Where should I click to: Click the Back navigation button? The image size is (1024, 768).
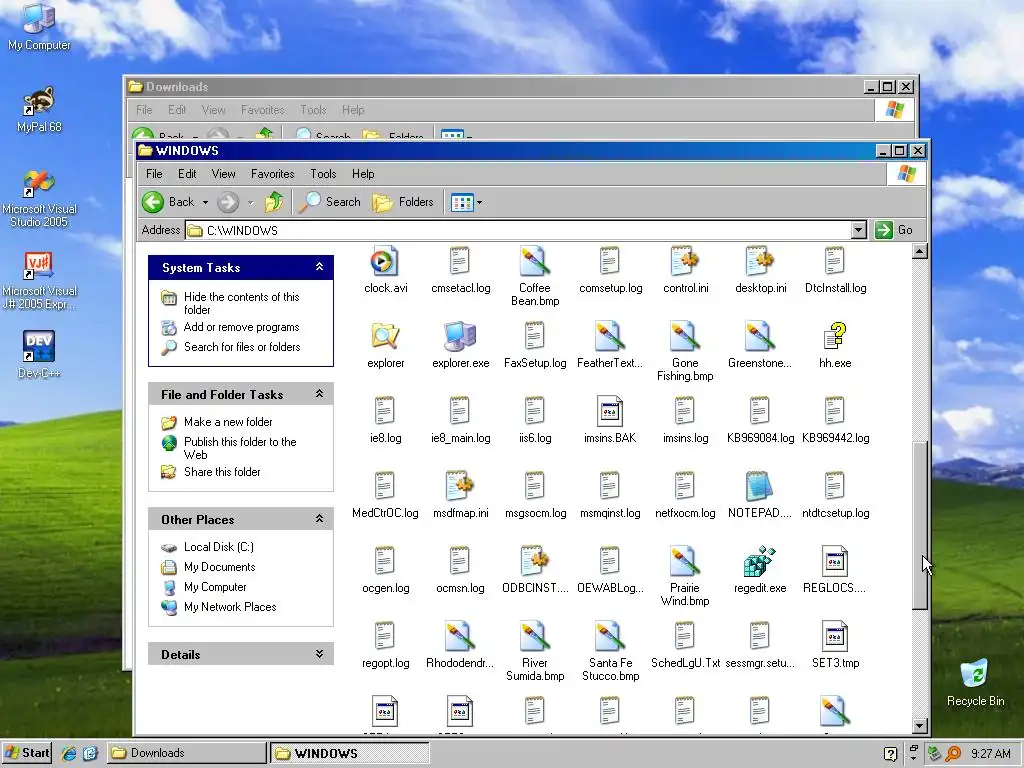[168, 202]
